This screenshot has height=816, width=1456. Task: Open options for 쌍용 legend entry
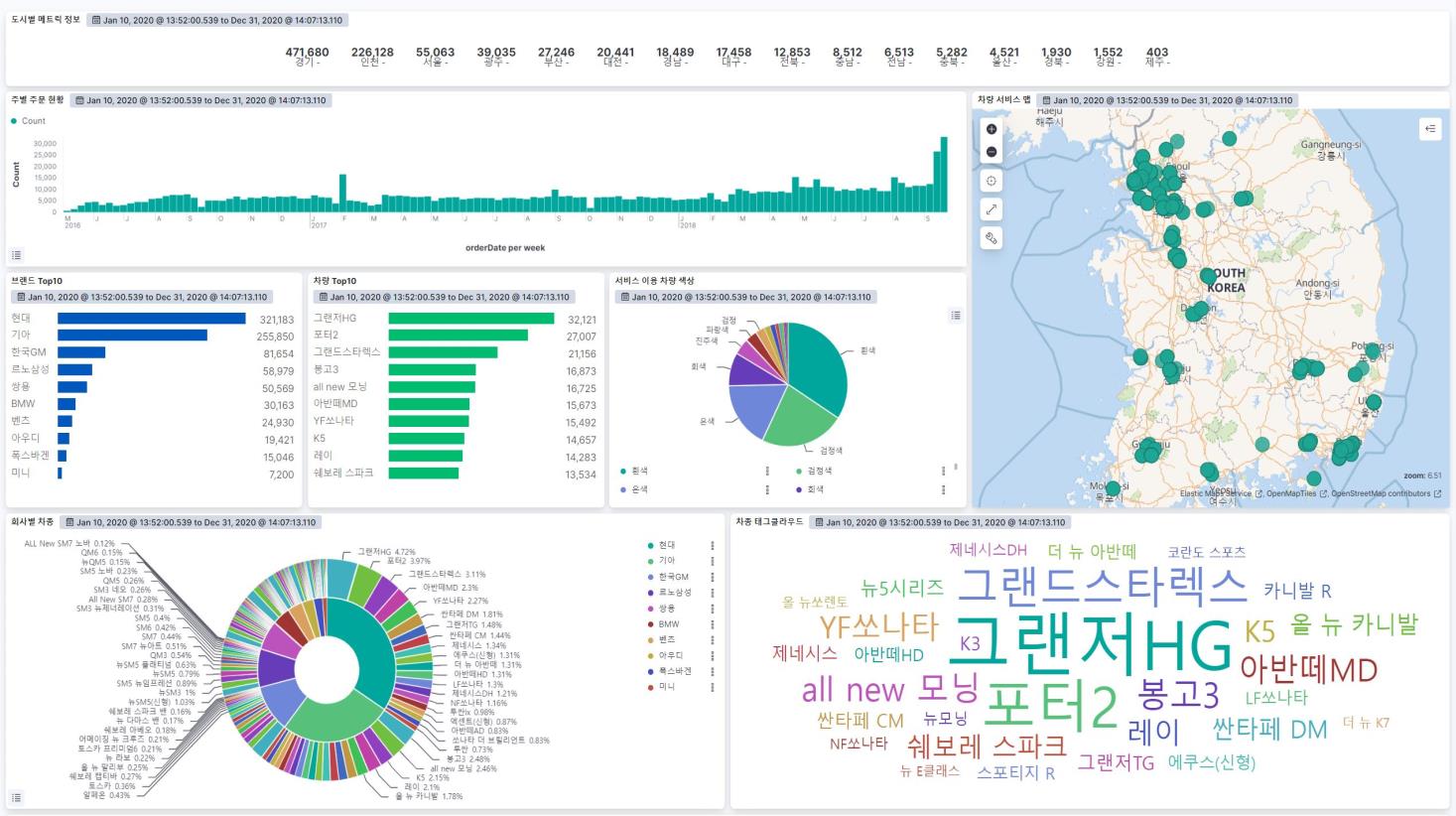tap(712, 609)
